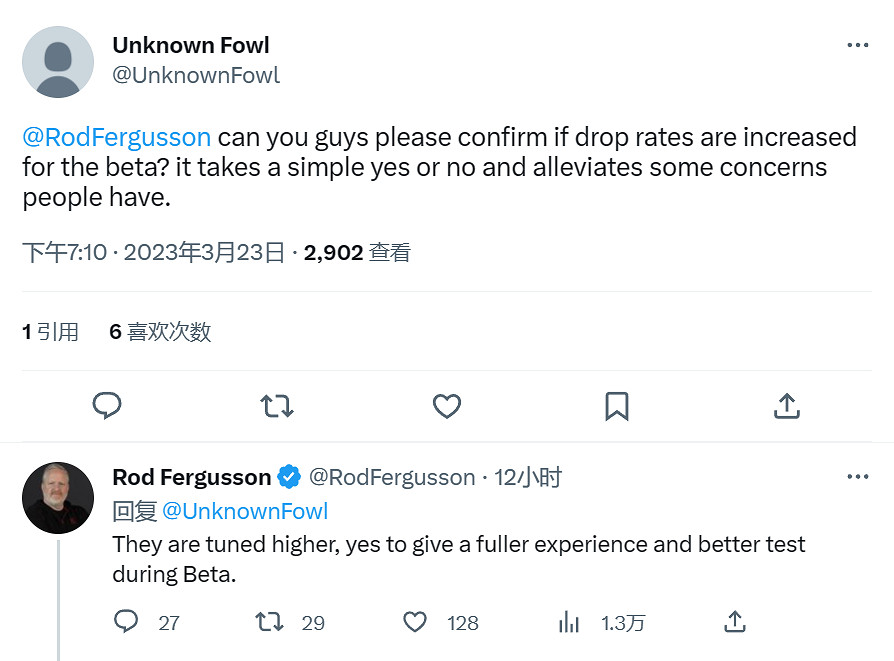This screenshot has height=661, width=894.
Task: Click the reply icon on Unknown Fowl's tweet
Action: [x=107, y=405]
